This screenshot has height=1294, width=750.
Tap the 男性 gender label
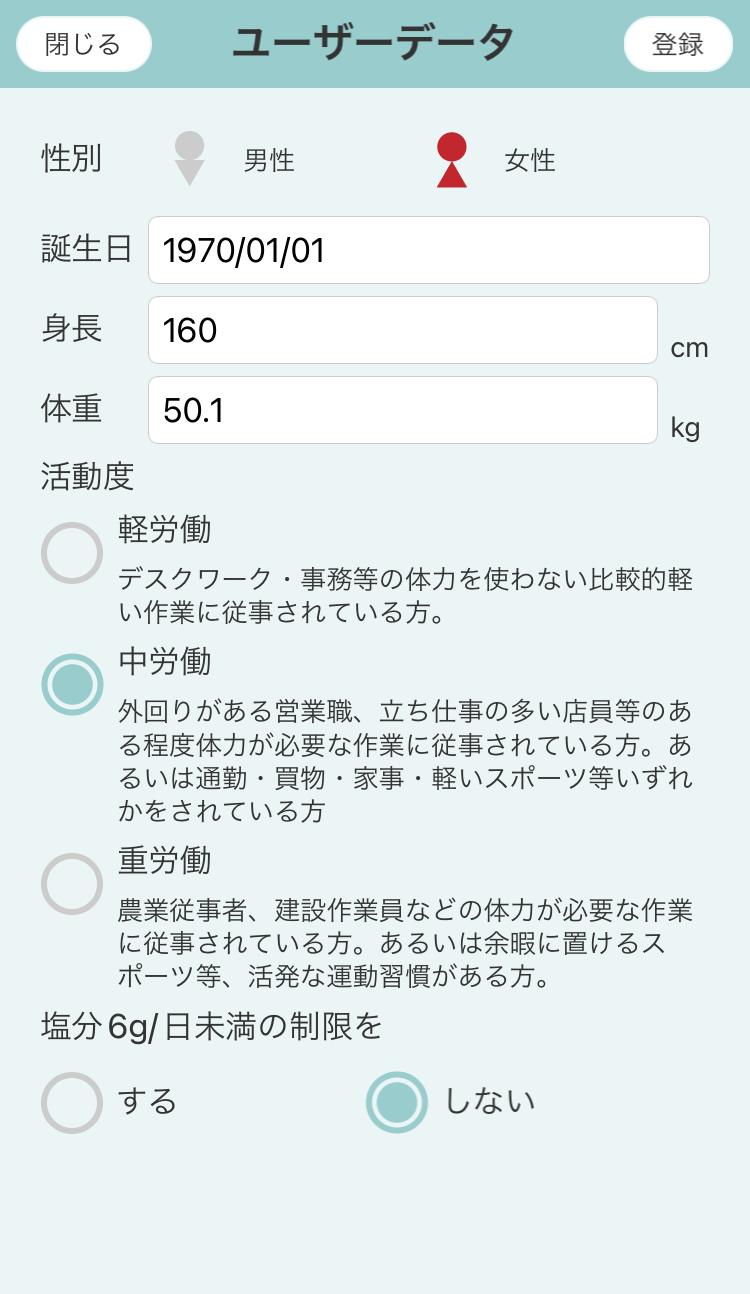tap(269, 160)
